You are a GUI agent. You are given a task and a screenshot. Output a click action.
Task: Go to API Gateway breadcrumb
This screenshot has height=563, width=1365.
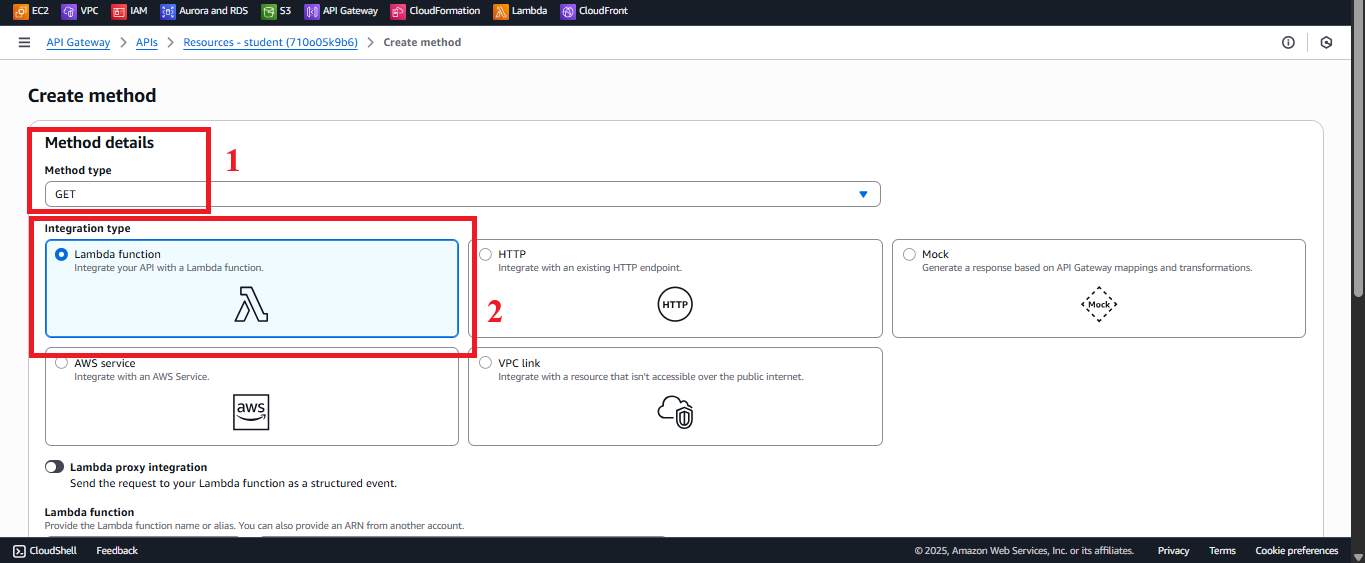[78, 42]
